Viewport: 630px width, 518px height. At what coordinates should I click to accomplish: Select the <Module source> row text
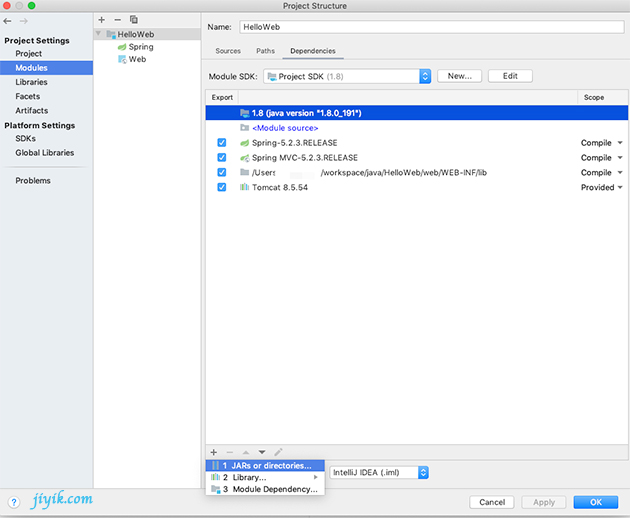coord(285,128)
